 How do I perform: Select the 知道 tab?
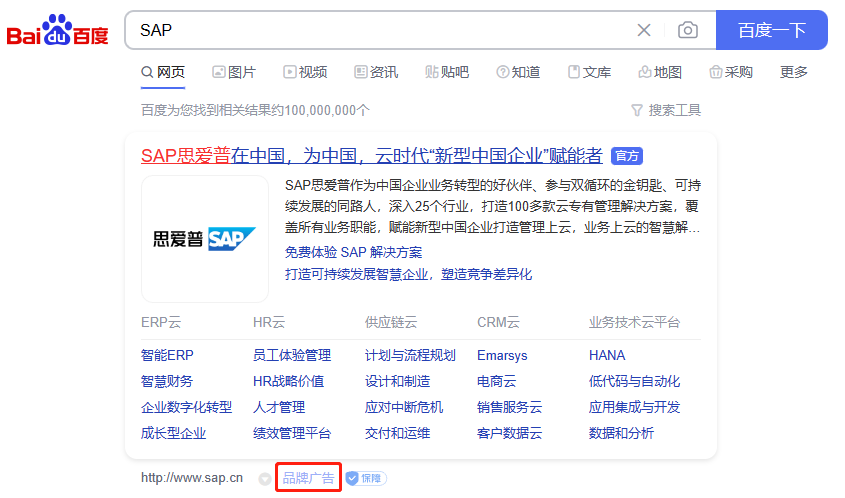tap(518, 72)
